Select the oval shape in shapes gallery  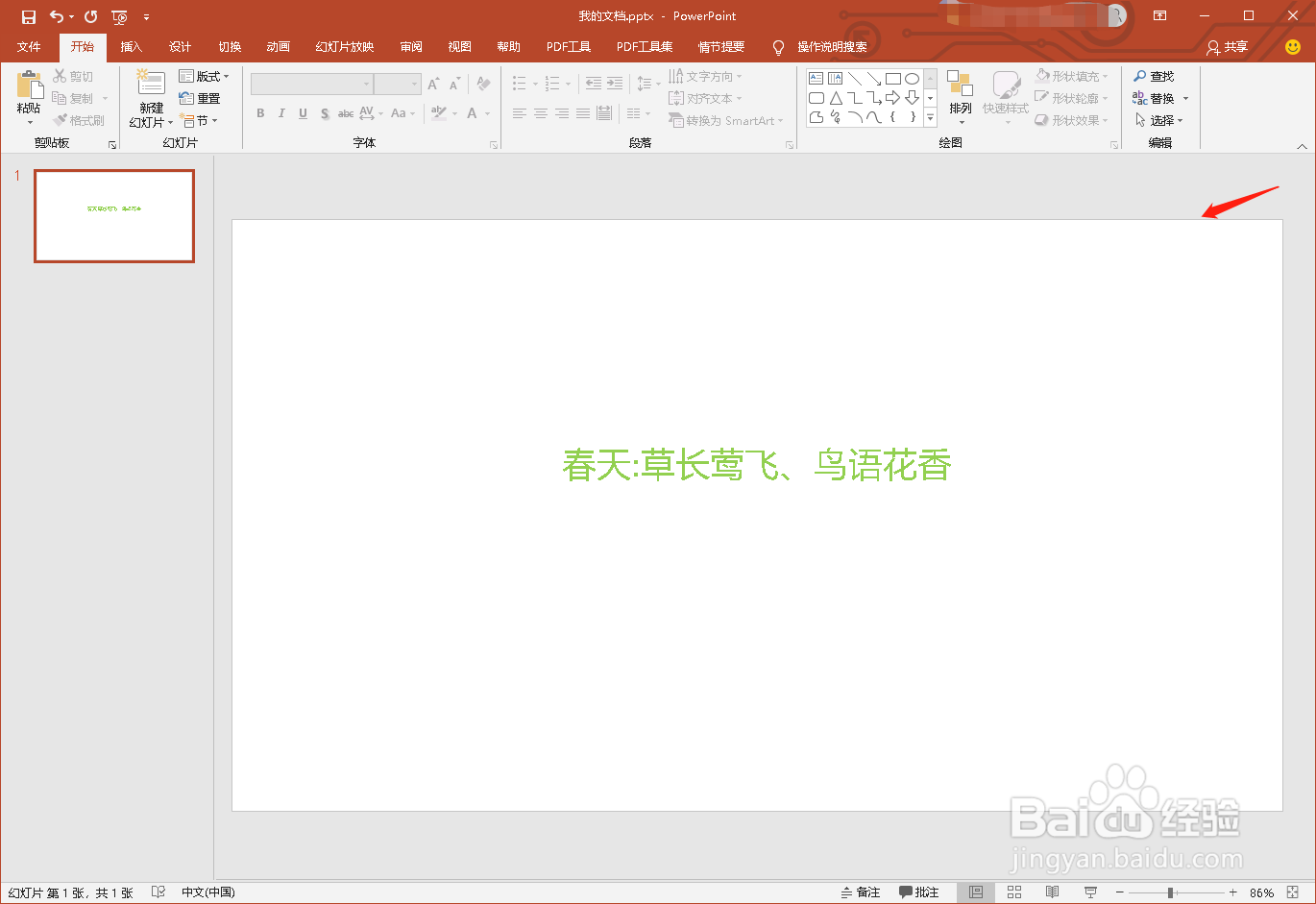tap(912, 79)
